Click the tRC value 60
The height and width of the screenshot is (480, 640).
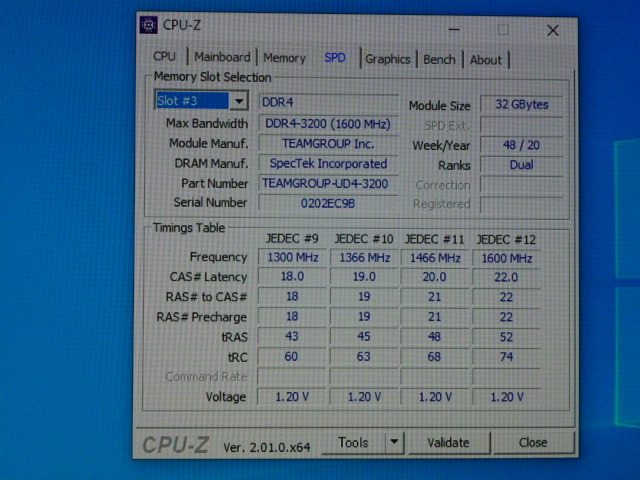291,357
